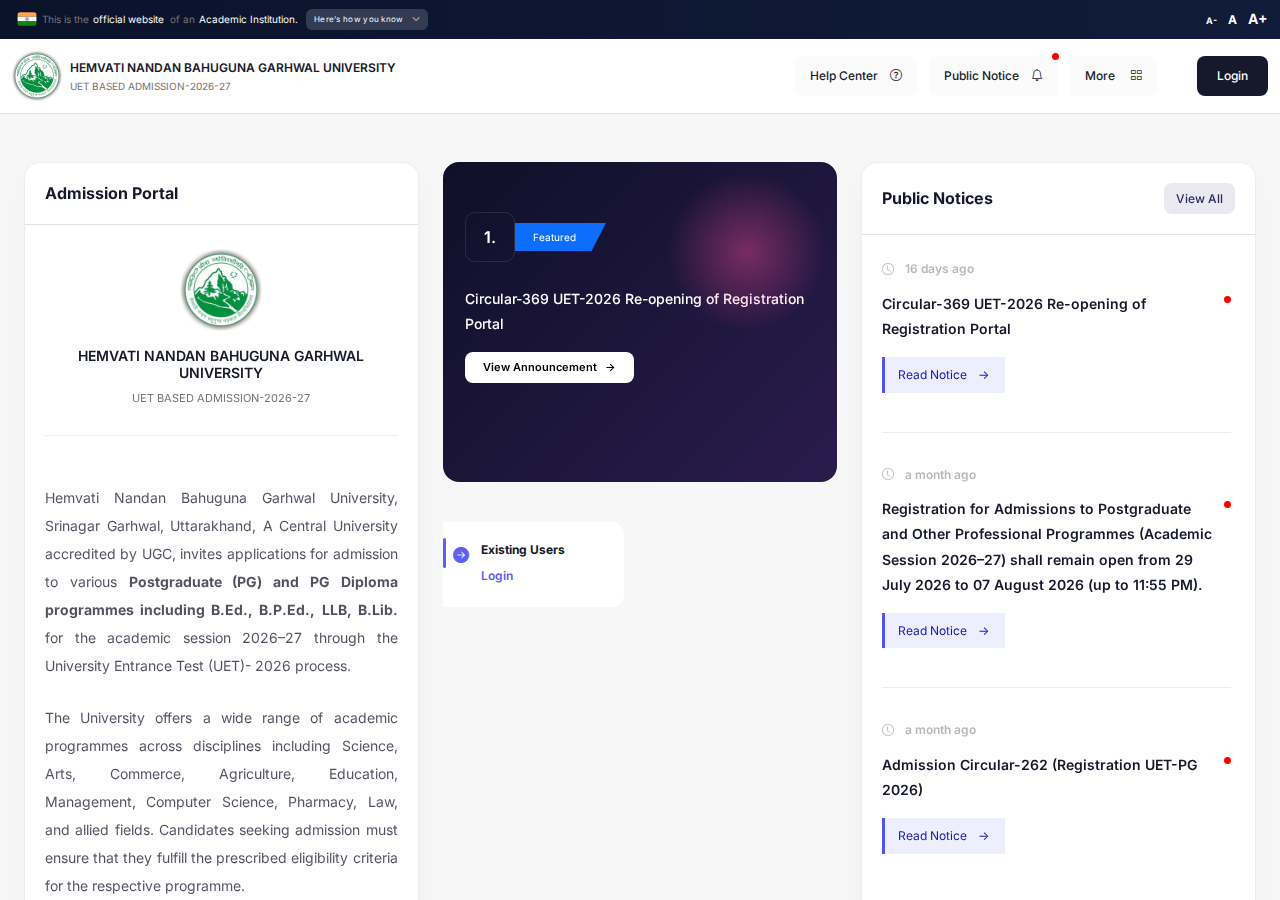Click the clock icon above Admission Circular-262
Viewport: 1280px width, 900px height.
(888, 730)
